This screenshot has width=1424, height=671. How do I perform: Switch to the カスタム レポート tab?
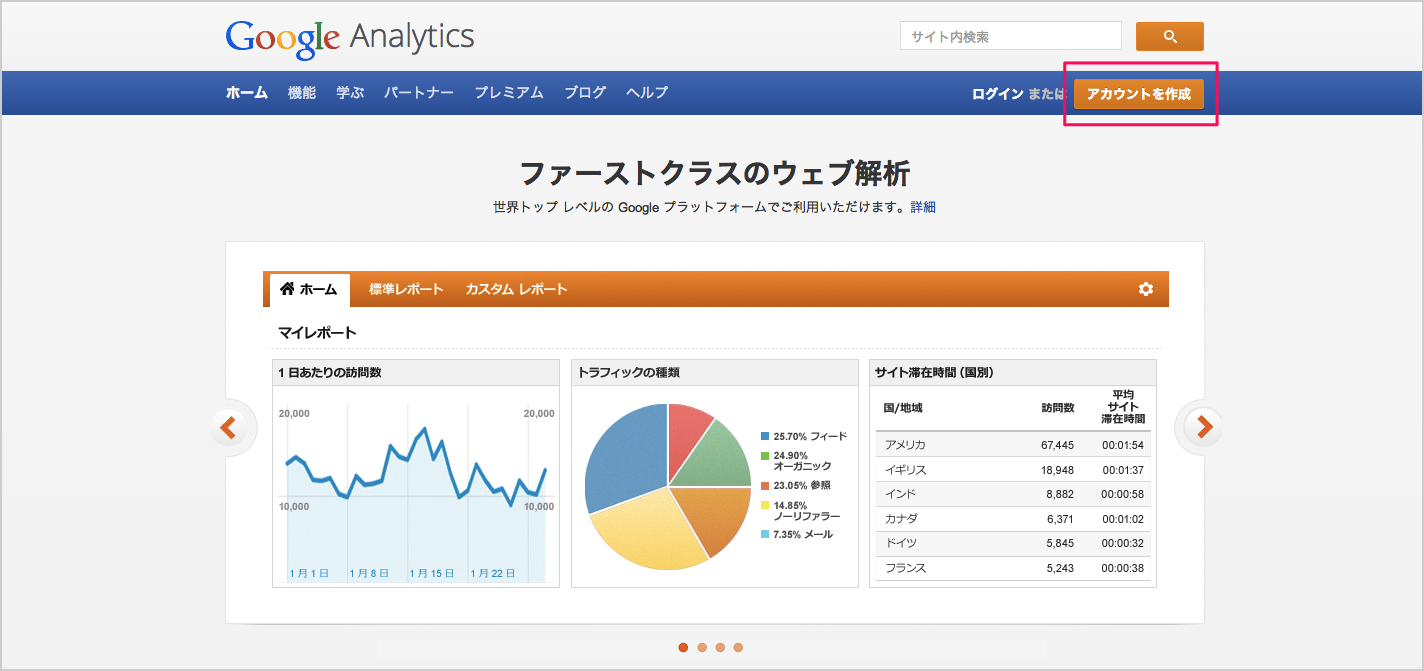click(x=516, y=289)
